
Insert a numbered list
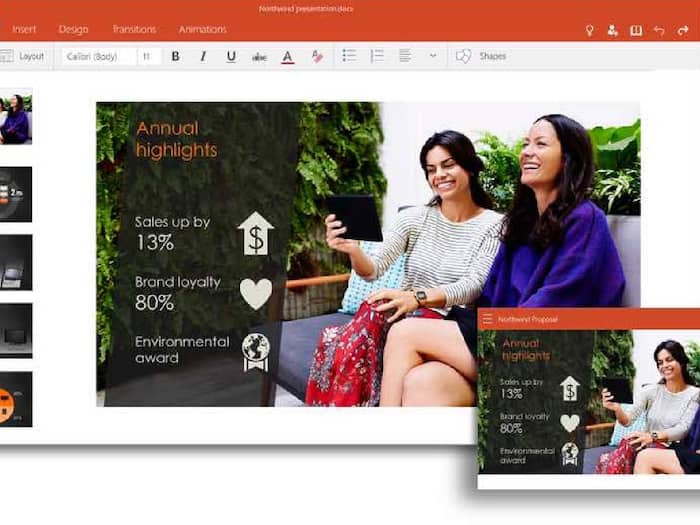point(377,56)
